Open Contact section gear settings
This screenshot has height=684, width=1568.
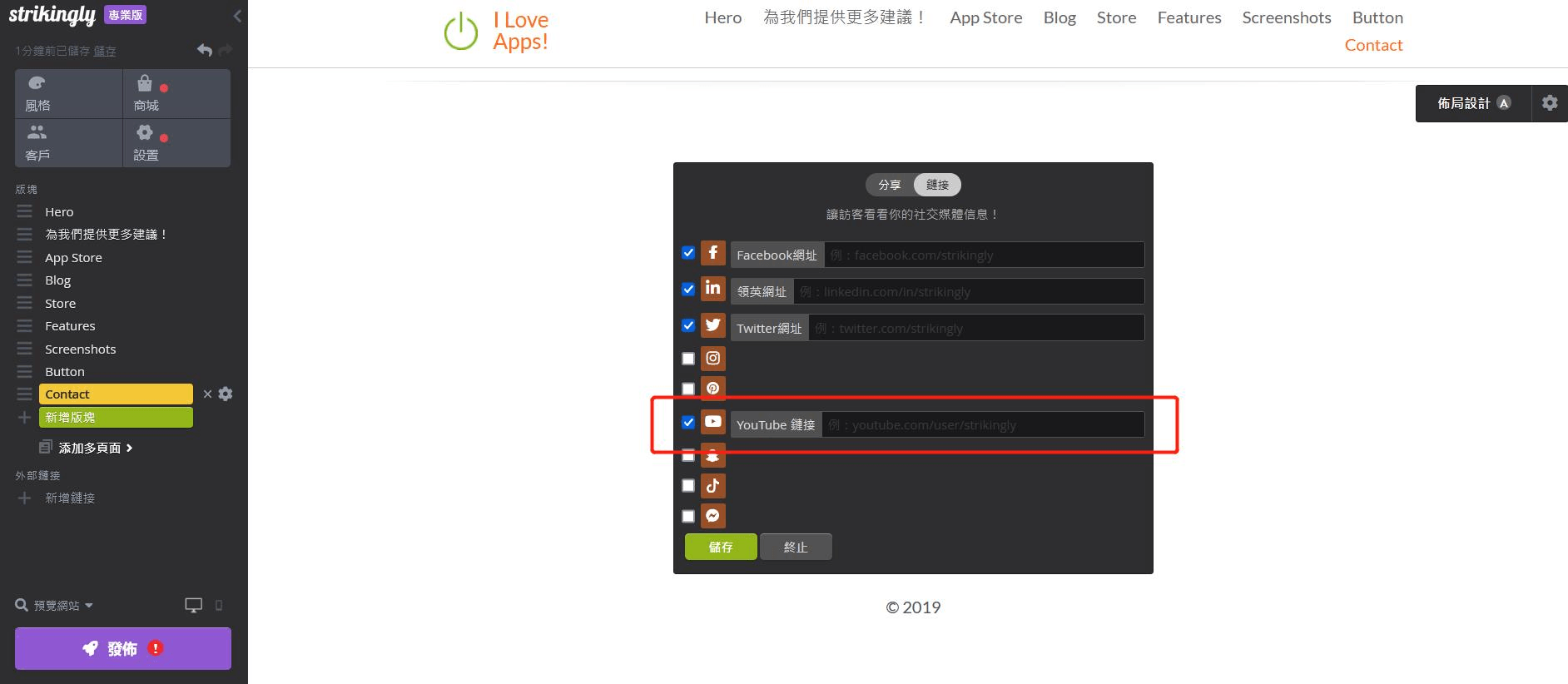(x=226, y=394)
